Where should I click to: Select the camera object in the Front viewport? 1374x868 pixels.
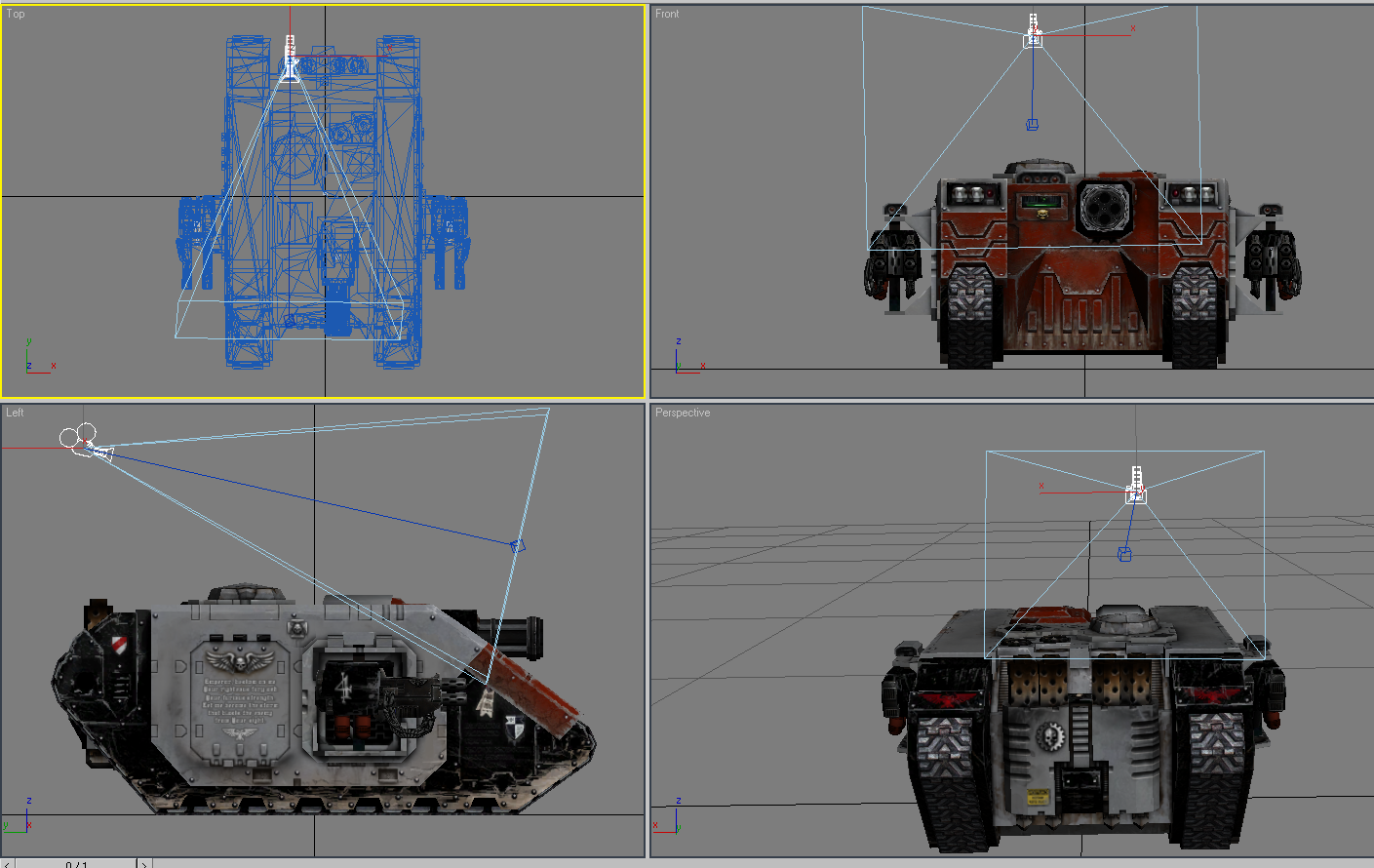[x=1034, y=32]
